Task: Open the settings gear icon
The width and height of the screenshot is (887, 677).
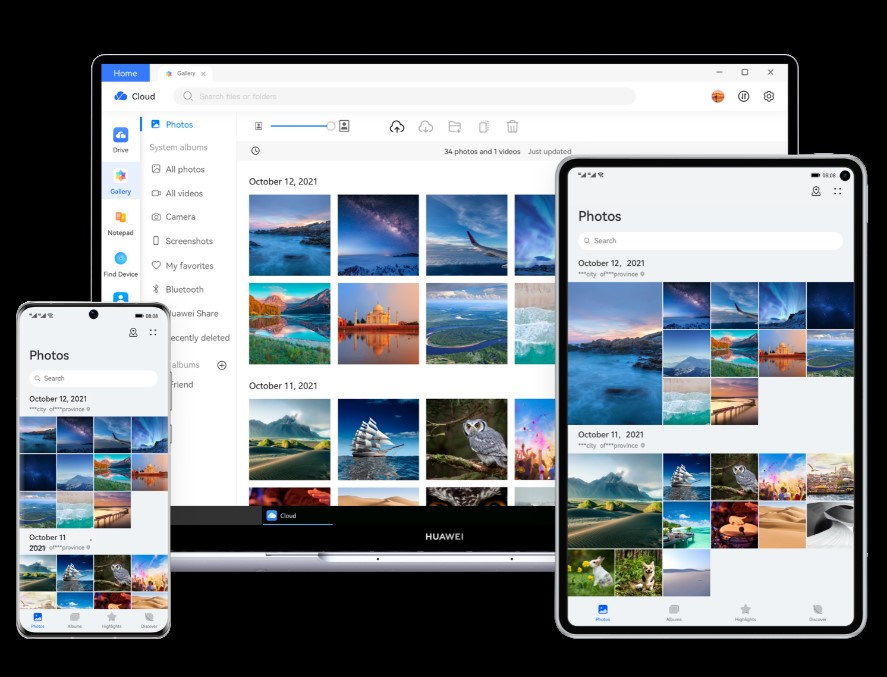Action: point(769,96)
